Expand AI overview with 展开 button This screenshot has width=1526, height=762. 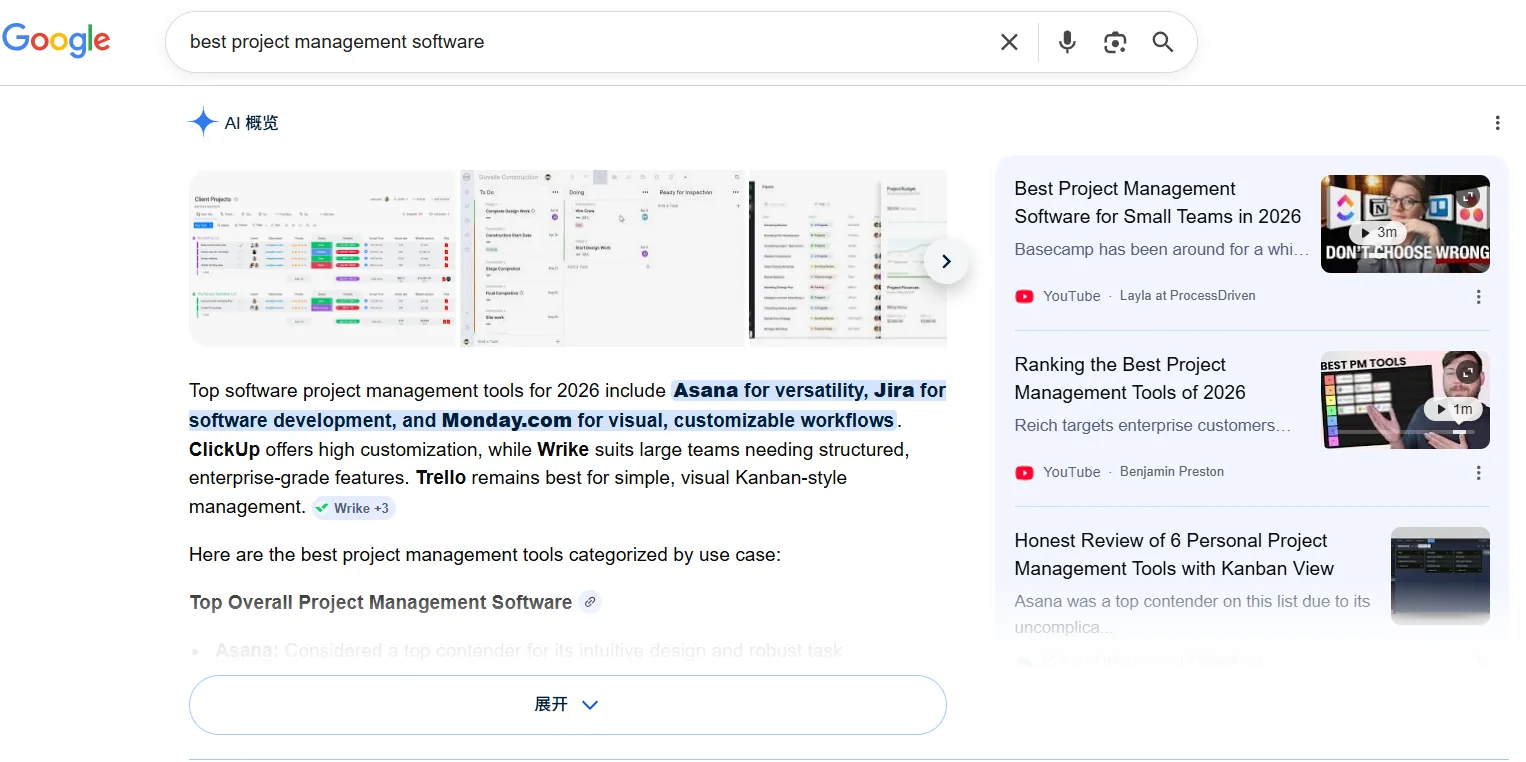567,705
